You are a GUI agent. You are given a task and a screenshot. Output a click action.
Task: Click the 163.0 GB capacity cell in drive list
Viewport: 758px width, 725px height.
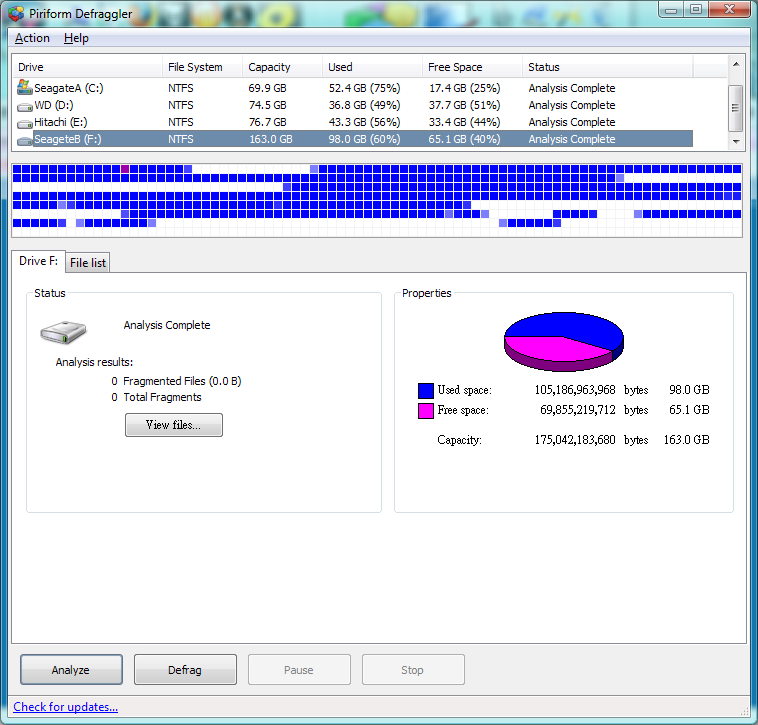point(271,139)
